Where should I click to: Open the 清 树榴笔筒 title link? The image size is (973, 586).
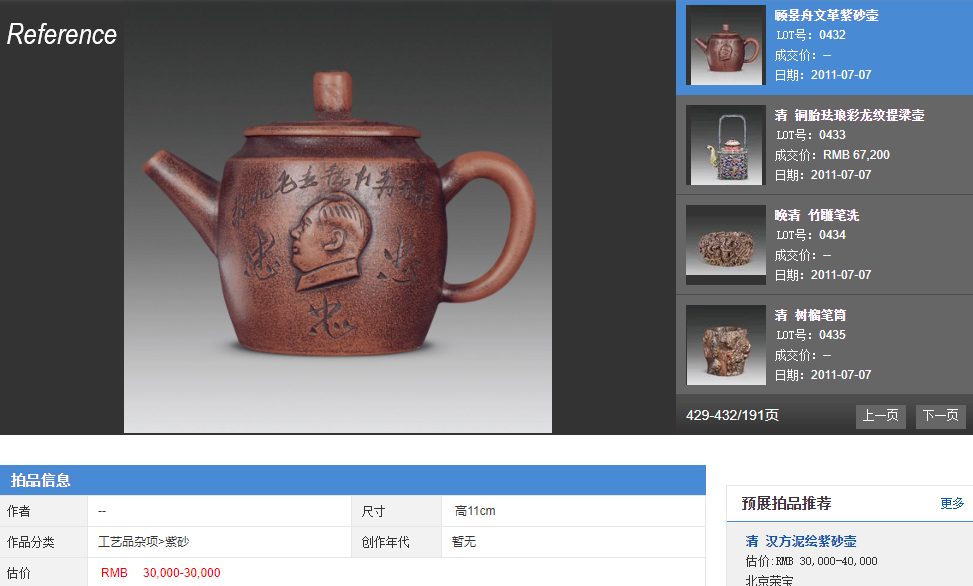pyautogui.click(x=810, y=315)
